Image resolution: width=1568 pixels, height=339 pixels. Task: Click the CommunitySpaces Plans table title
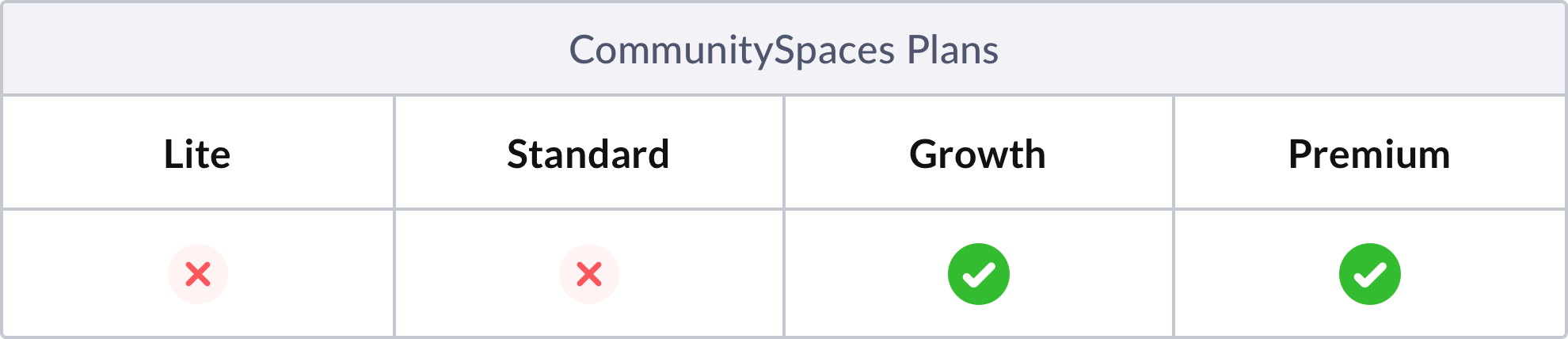(783, 50)
